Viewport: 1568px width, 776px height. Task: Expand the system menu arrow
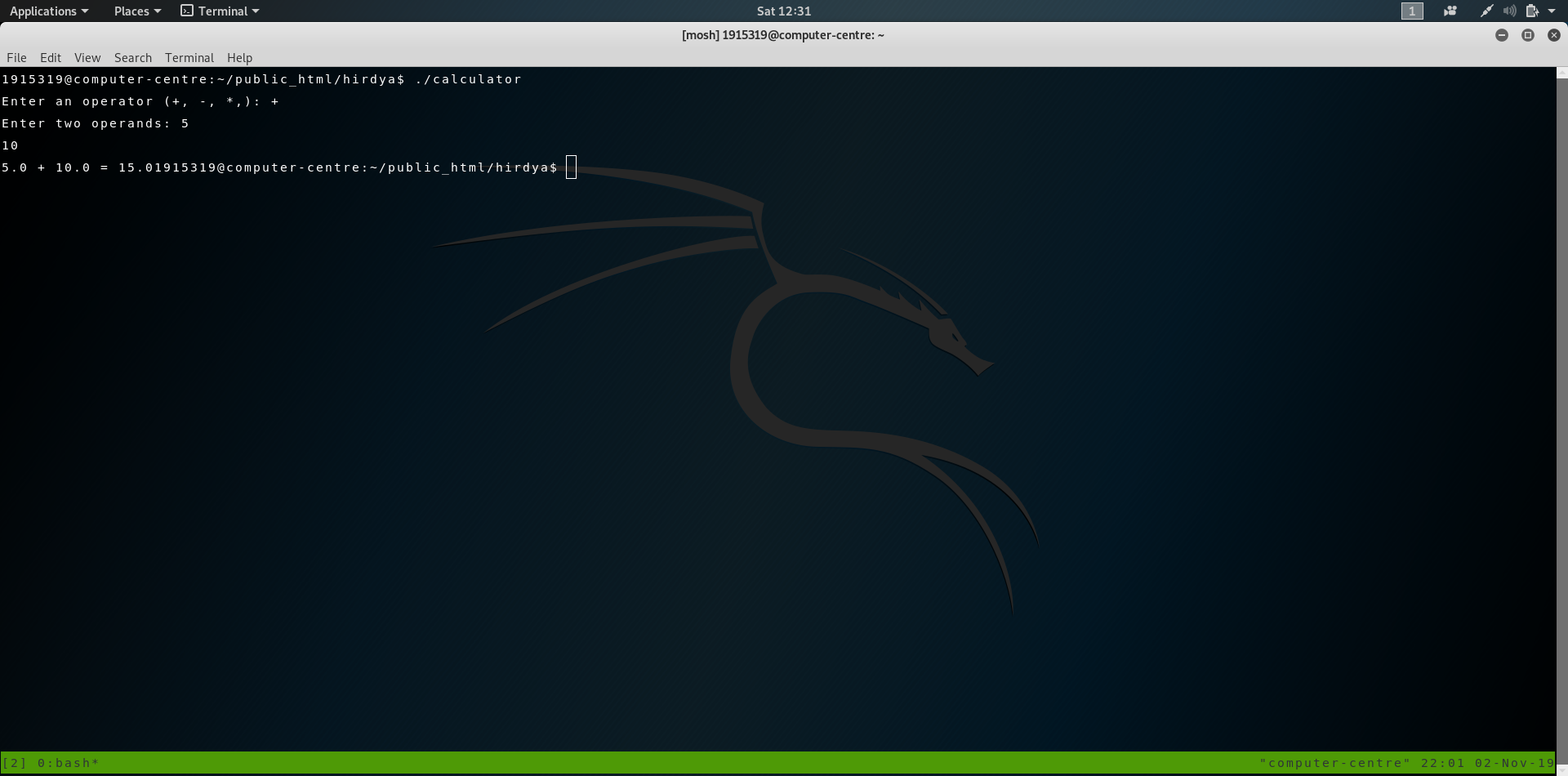point(1552,11)
